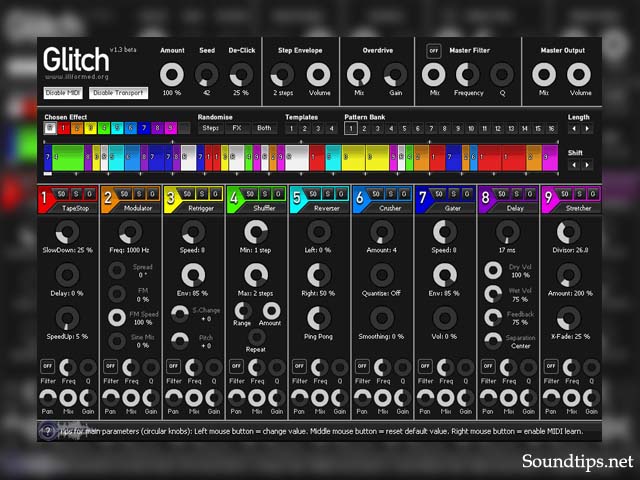Click the Disable MIDI button
640x480 pixels.
(63, 93)
